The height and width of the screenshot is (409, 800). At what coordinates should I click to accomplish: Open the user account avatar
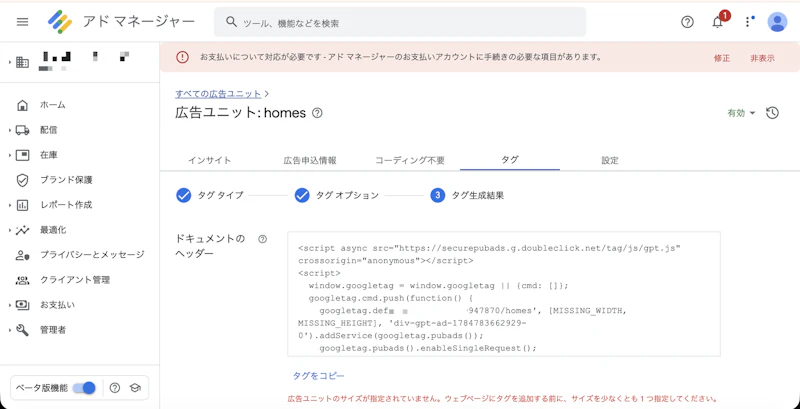pyautogui.click(x=777, y=22)
